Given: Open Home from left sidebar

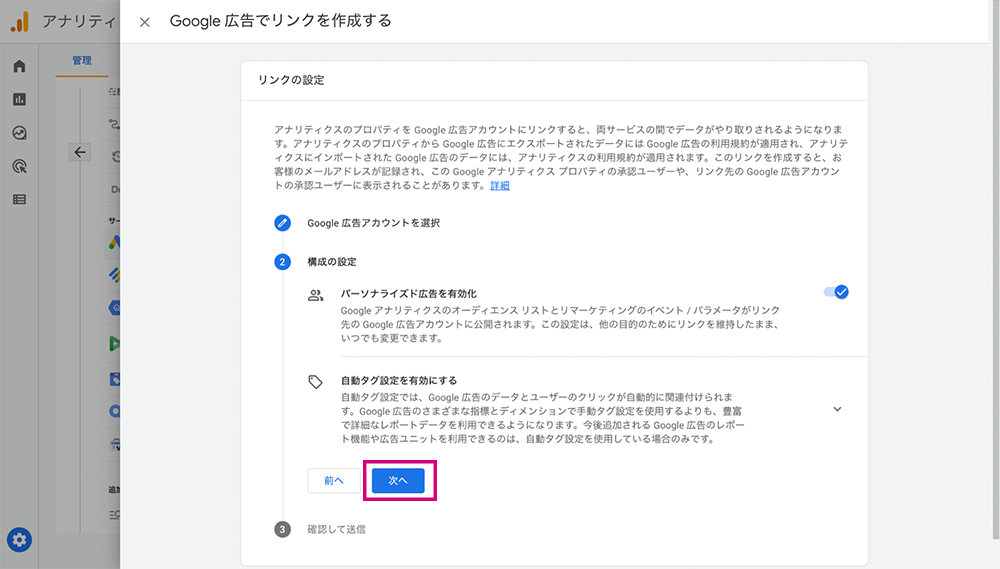Looking at the screenshot, I should [x=19, y=66].
